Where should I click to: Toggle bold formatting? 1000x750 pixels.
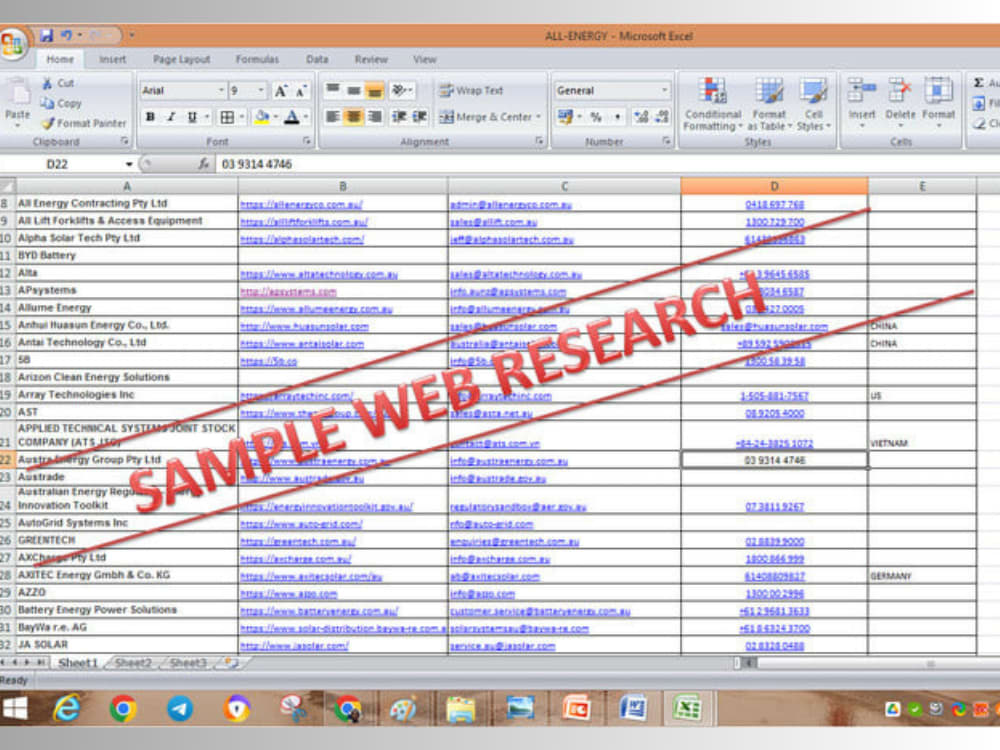coord(151,117)
